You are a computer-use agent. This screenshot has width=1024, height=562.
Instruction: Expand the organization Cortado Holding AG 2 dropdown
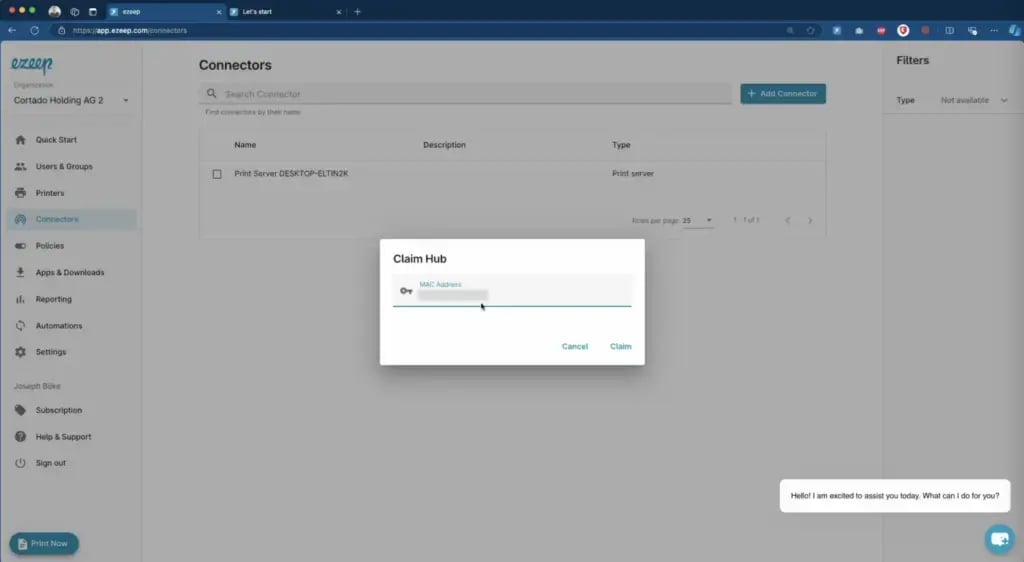(126, 101)
